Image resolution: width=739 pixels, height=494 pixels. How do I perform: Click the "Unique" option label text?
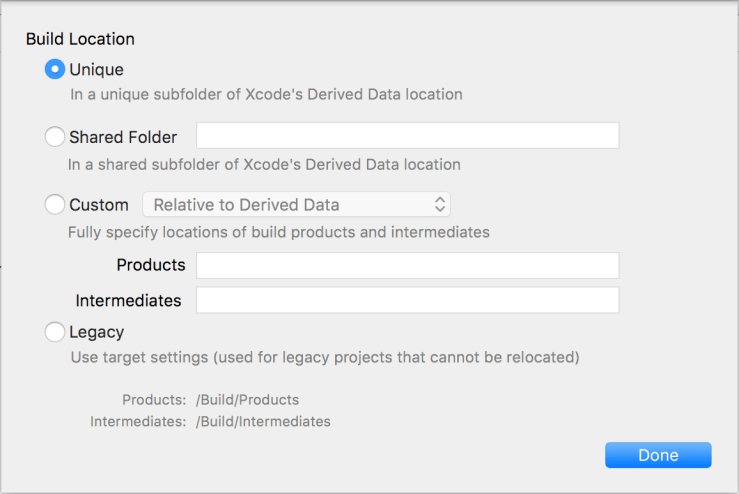[96, 70]
